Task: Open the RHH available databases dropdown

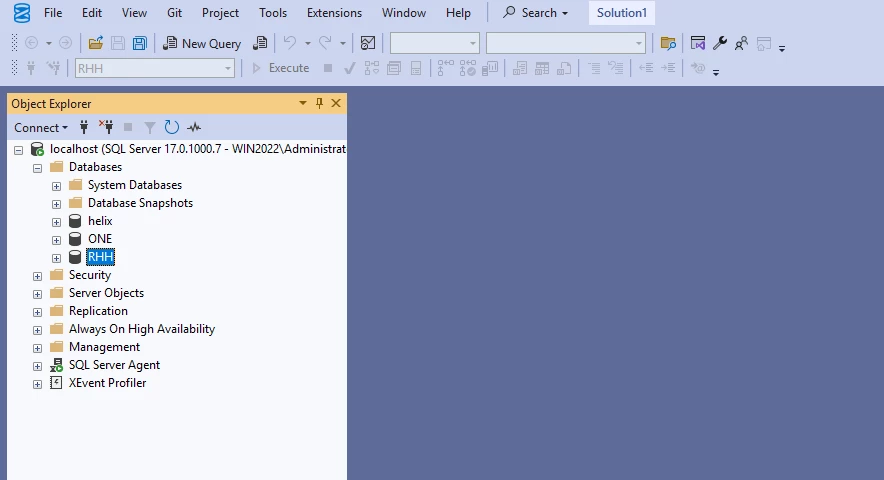Action: [x=228, y=69]
